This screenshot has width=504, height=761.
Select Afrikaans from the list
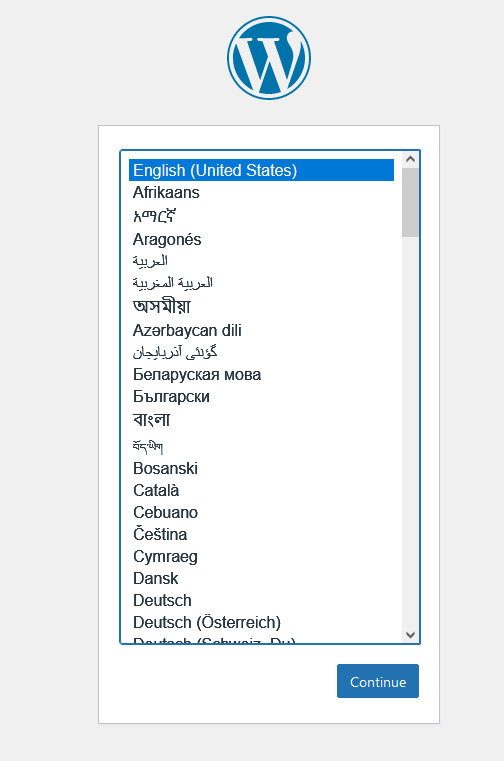(x=261, y=193)
